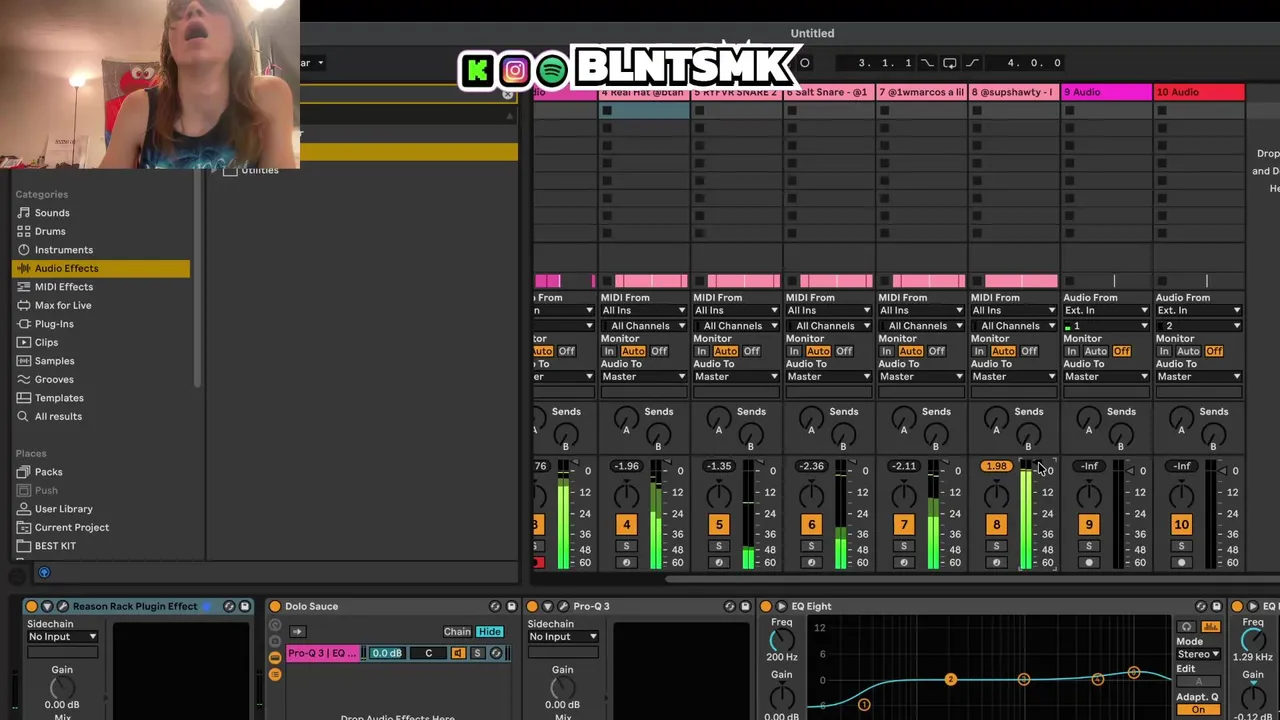The image size is (1280, 720).
Task: Open EQ Eight Mode Stereo dropdown
Action: pyautogui.click(x=1198, y=654)
